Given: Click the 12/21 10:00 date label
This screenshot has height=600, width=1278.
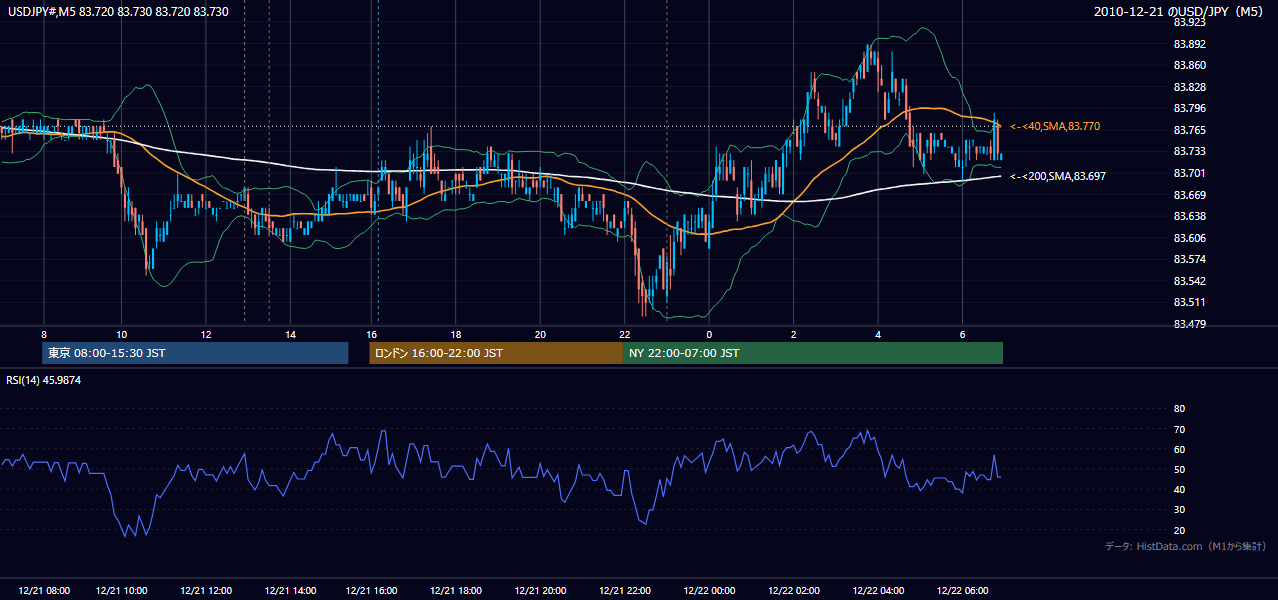Looking at the screenshot, I should tap(122, 591).
